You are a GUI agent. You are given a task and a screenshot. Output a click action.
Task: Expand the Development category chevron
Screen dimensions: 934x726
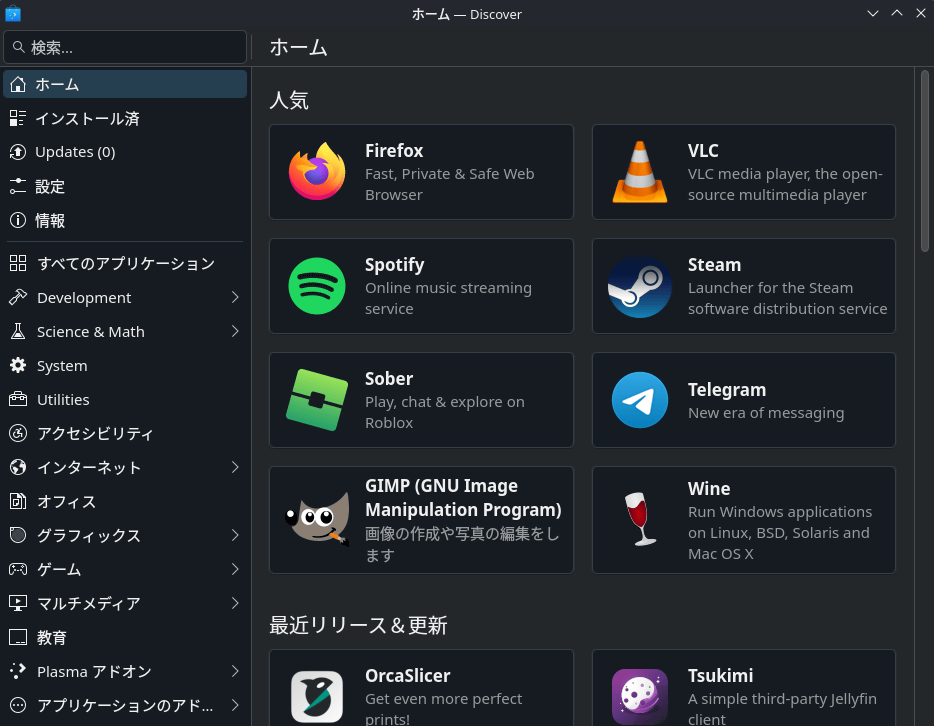coord(235,297)
